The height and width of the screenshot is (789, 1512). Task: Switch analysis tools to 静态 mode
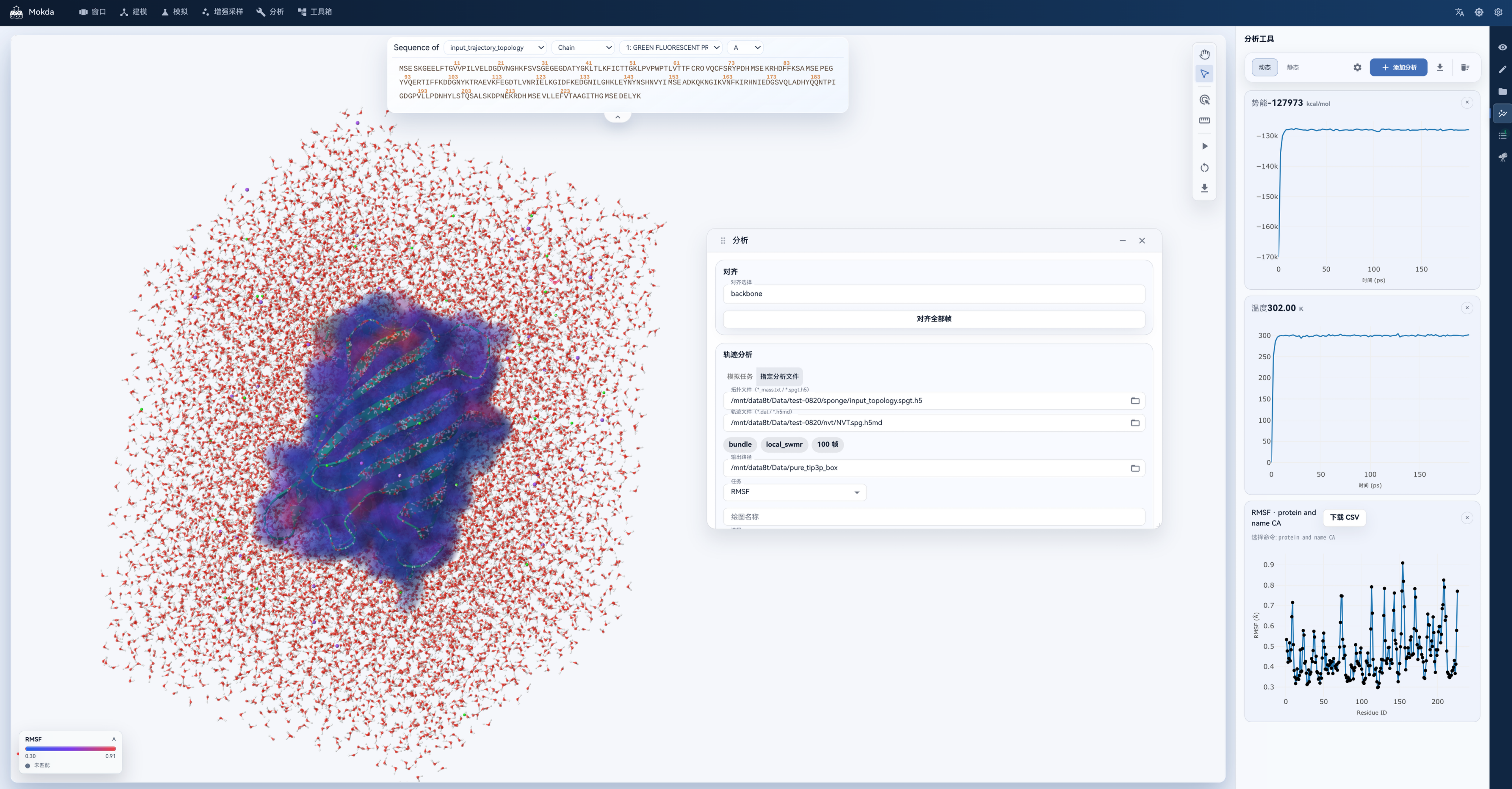click(1293, 67)
